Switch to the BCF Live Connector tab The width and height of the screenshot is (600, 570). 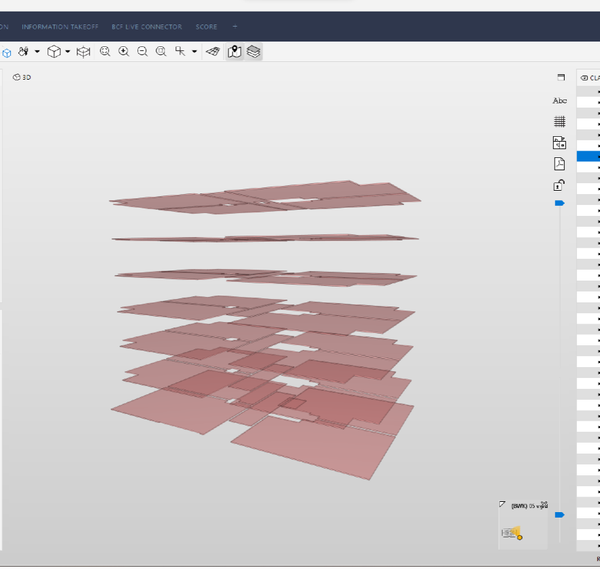point(147,26)
